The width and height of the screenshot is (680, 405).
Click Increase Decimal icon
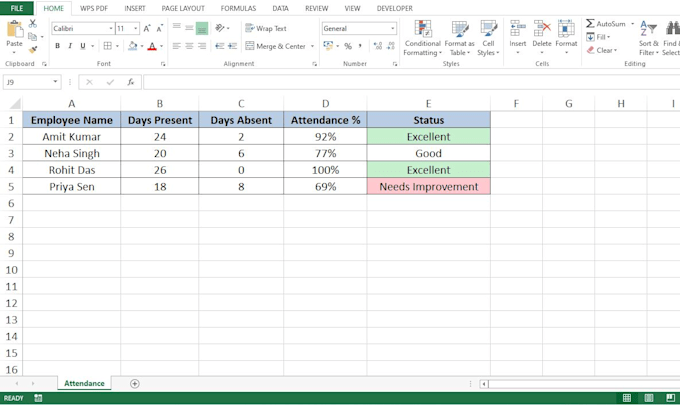tap(378, 46)
